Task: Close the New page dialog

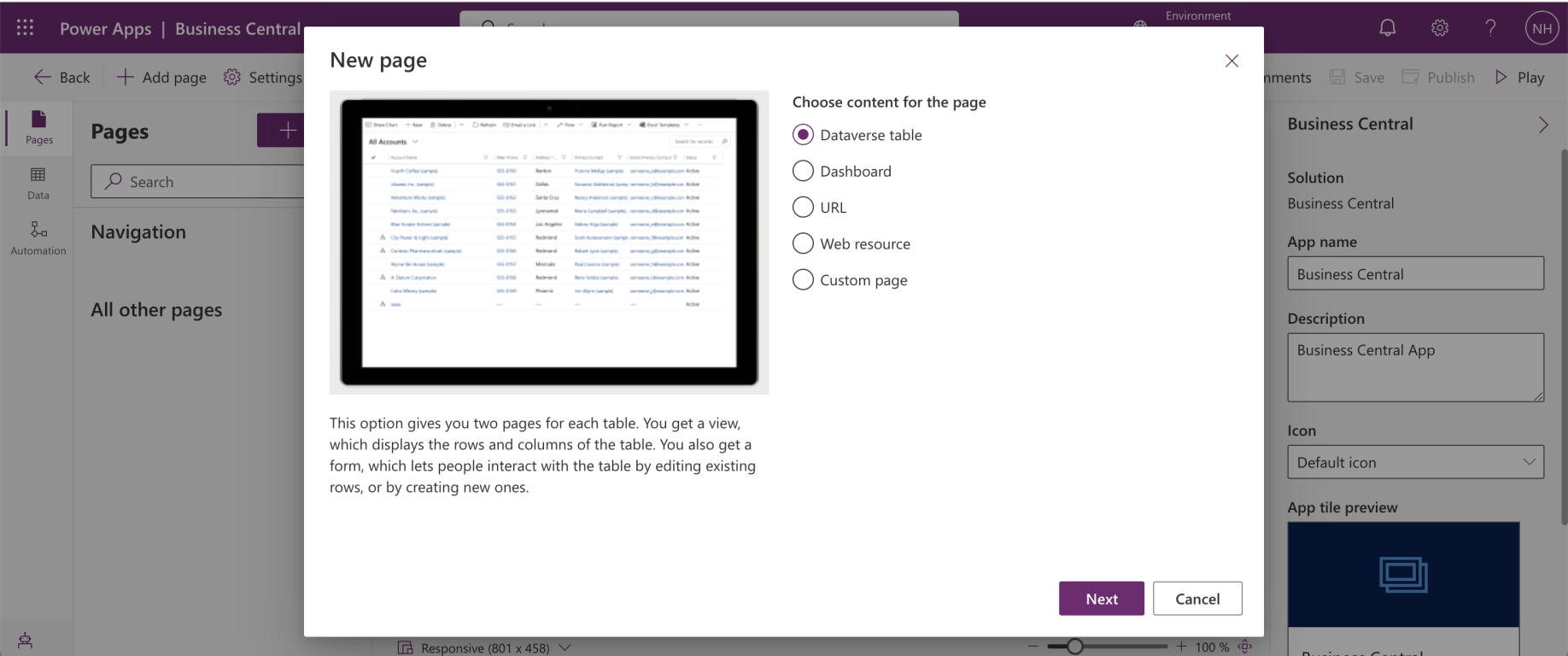Action: (1232, 61)
